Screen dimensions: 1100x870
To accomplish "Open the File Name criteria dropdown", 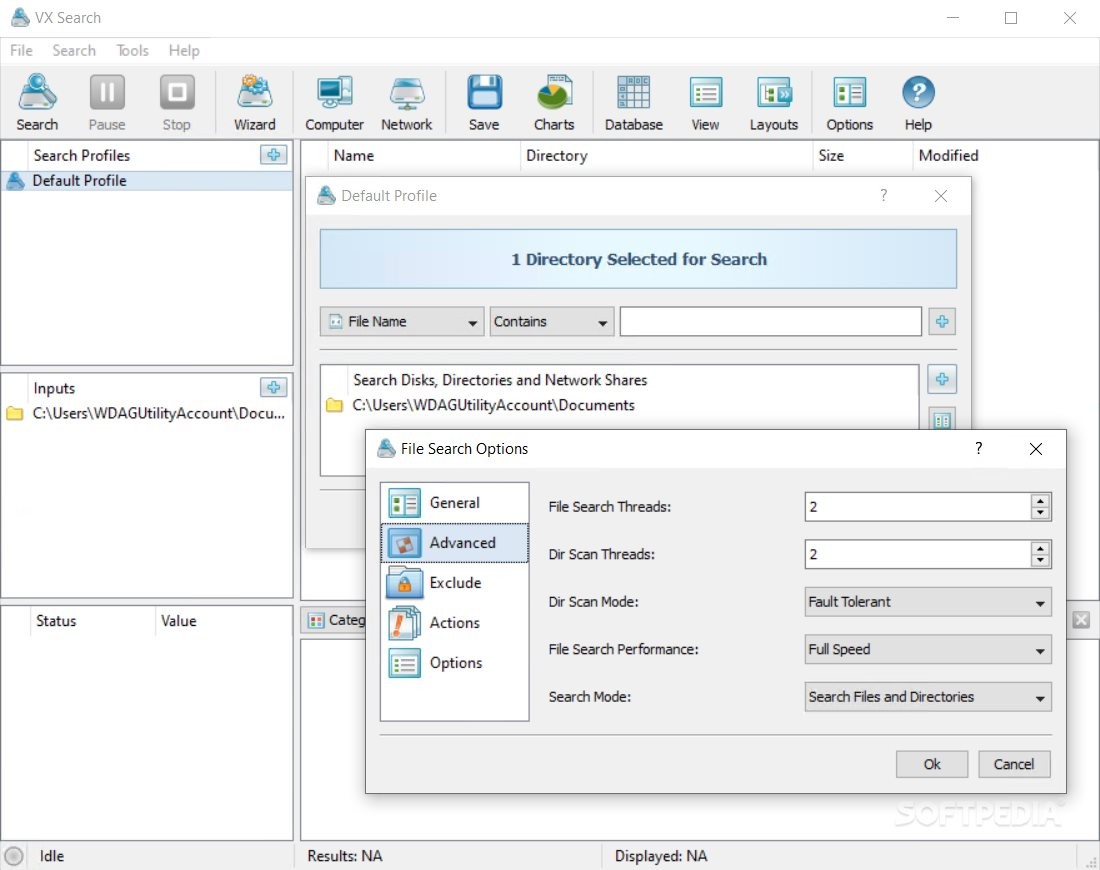I will click(x=402, y=321).
